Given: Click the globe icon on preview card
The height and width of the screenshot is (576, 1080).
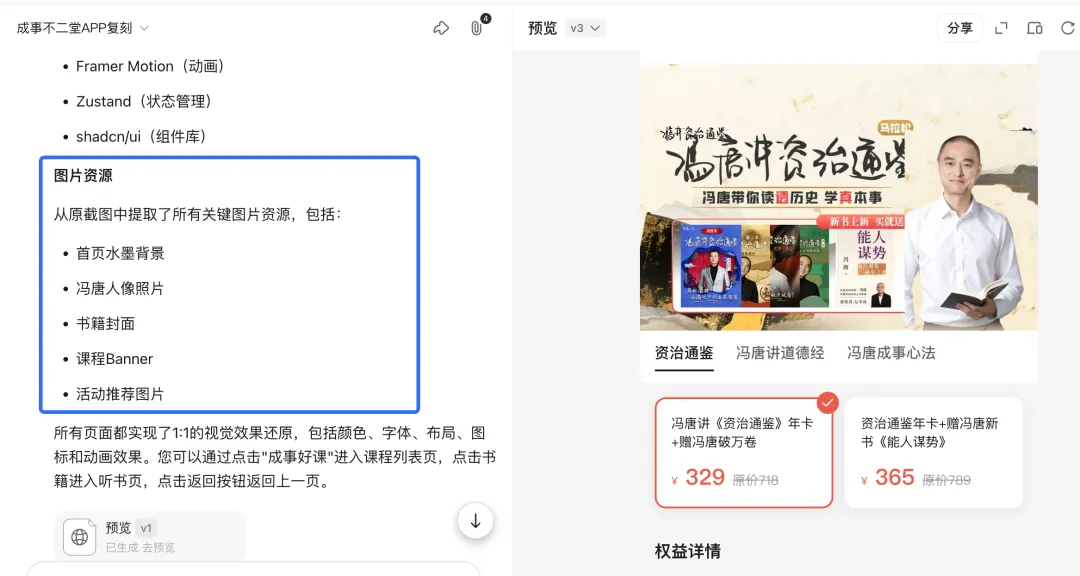Looking at the screenshot, I should click(x=80, y=537).
